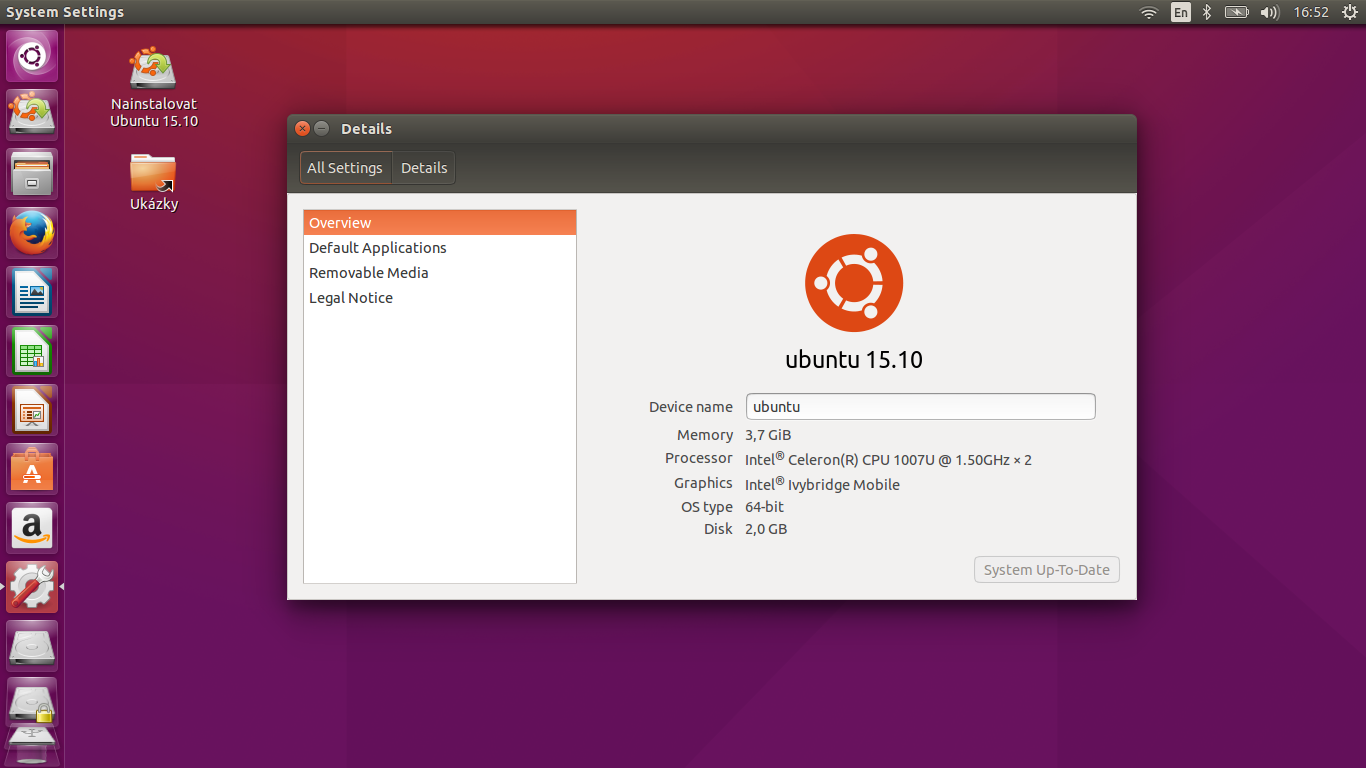Select Overview in the sidebar

click(x=440, y=223)
